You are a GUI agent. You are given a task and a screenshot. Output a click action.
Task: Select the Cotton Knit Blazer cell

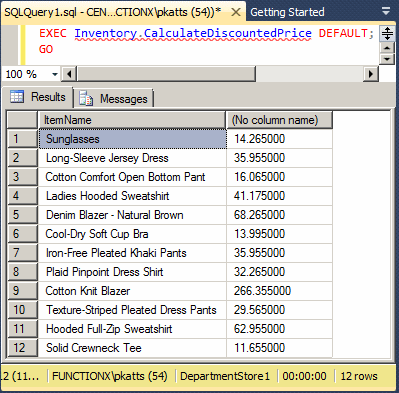[x=132, y=291]
